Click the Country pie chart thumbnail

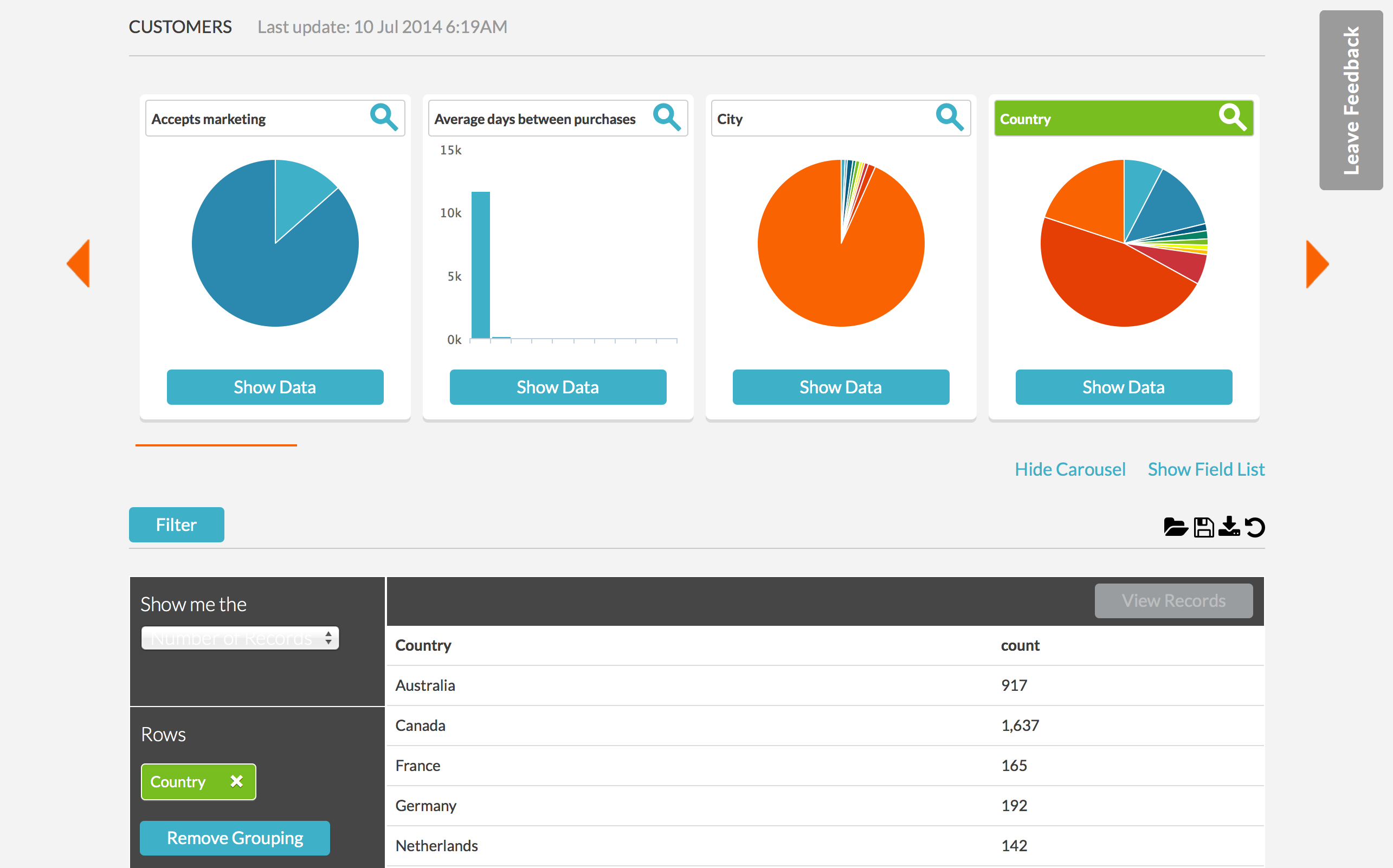tap(1124, 243)
